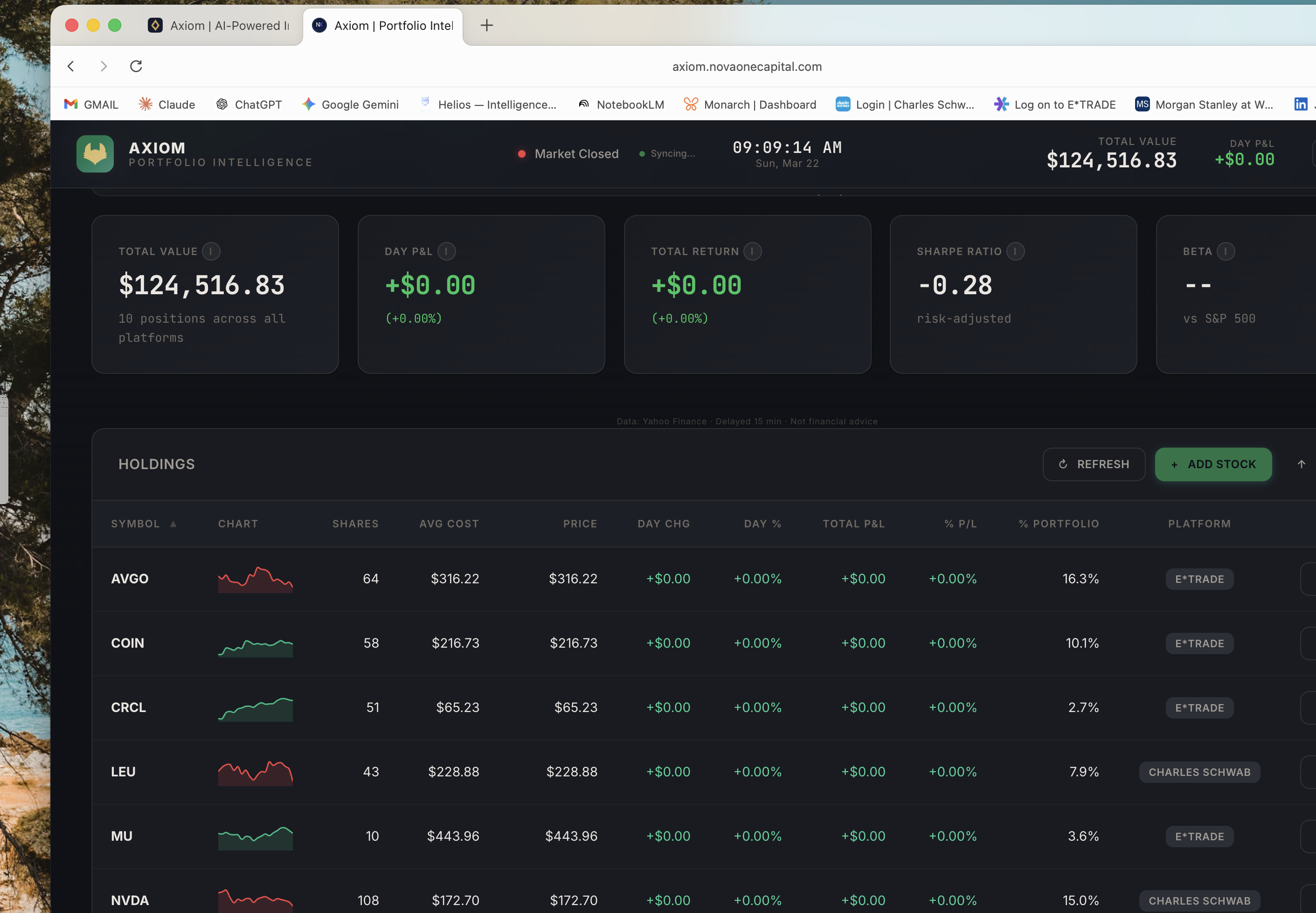Select the NVDA symbol
The height and width of the screenshot is (913, 1316).
pyautogui.click(x=130, y=900)
